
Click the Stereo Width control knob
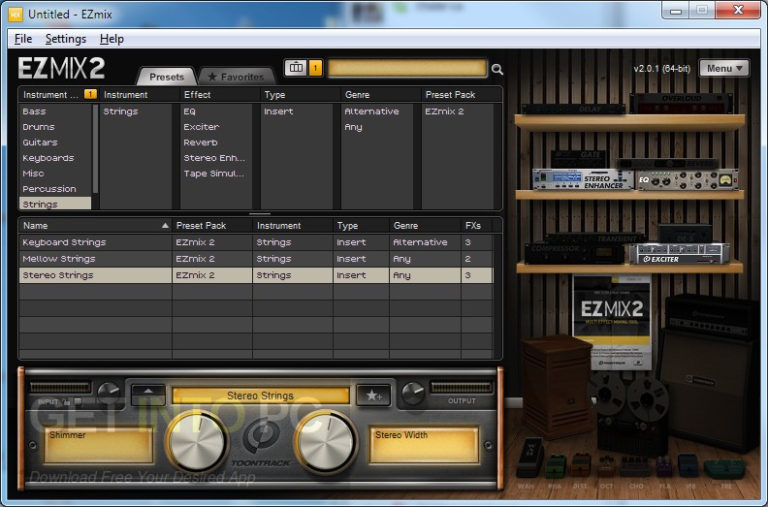326,441
